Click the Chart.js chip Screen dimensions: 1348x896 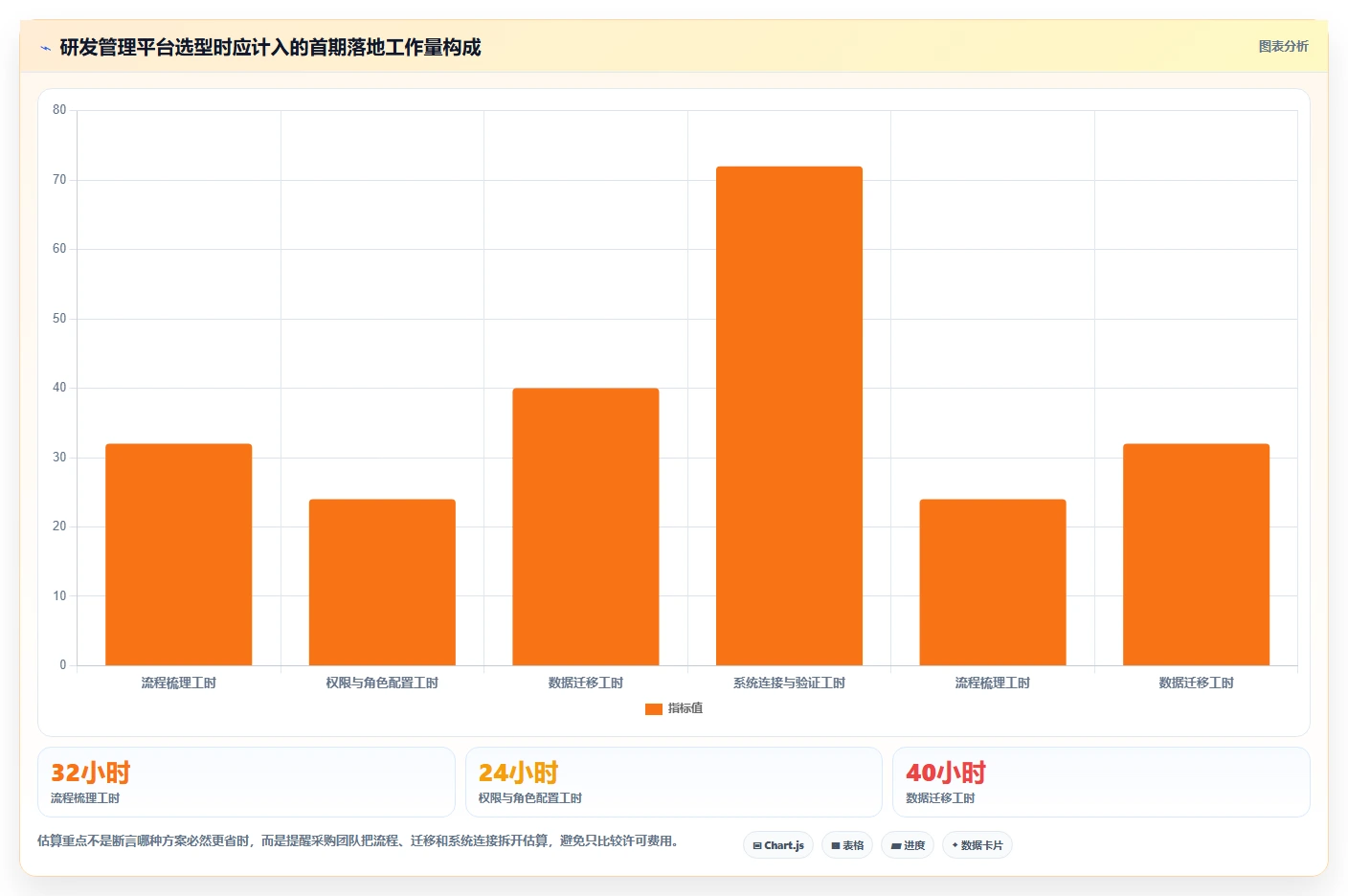(778, 845)
